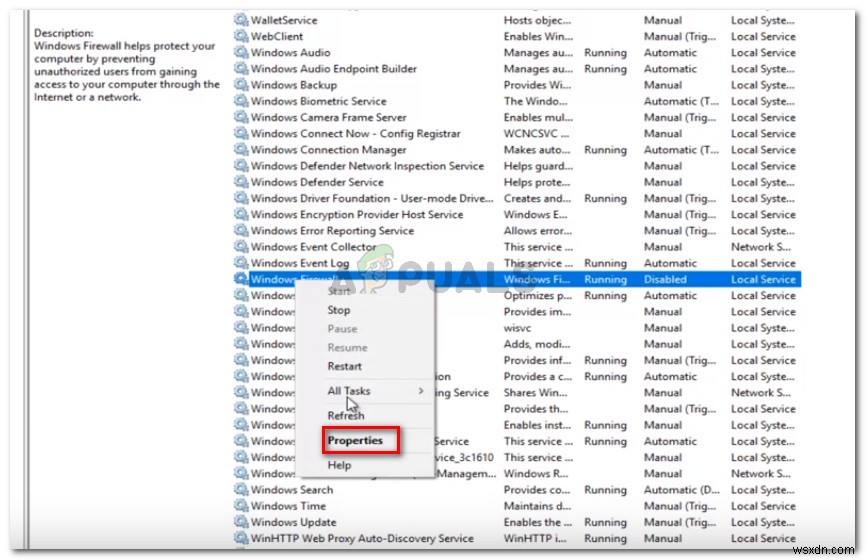Open the All Tasks submenu
The image size is (866, 560).
348,390
